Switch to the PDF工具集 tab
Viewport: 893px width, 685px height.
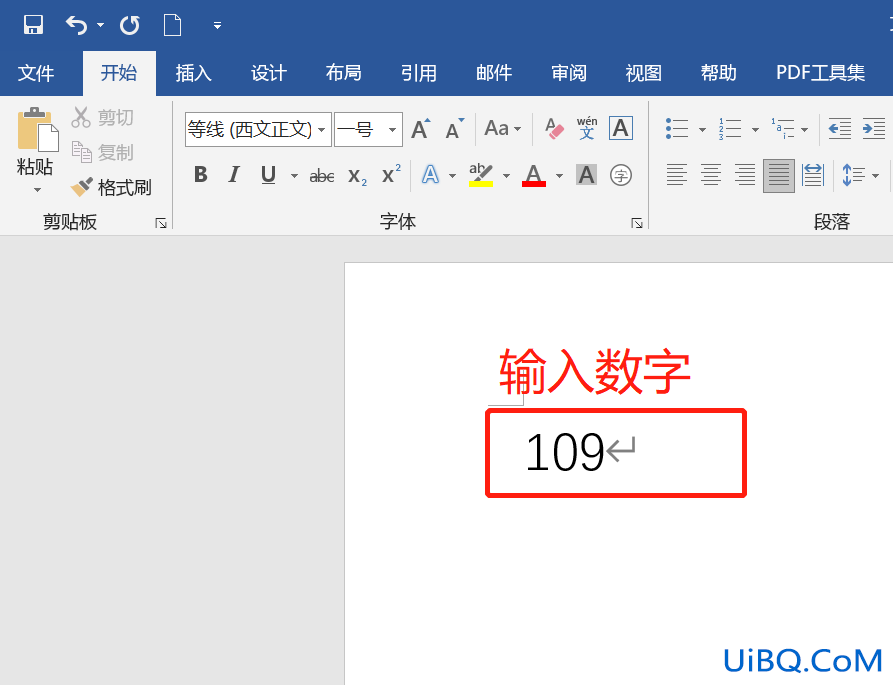pyautogui.click(x=821, y=73)
